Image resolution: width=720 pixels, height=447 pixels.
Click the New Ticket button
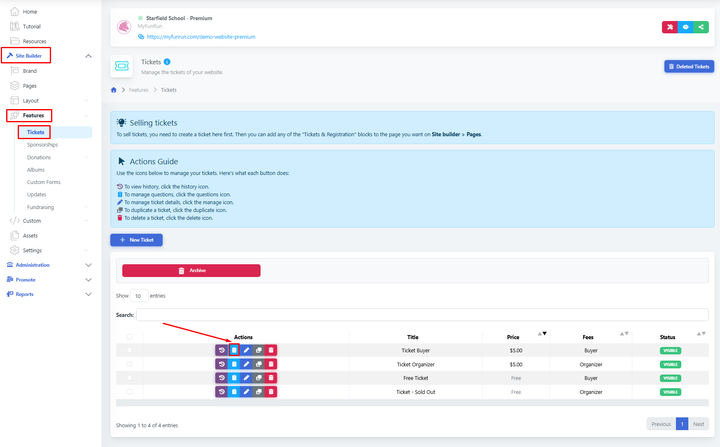[136, 240]
